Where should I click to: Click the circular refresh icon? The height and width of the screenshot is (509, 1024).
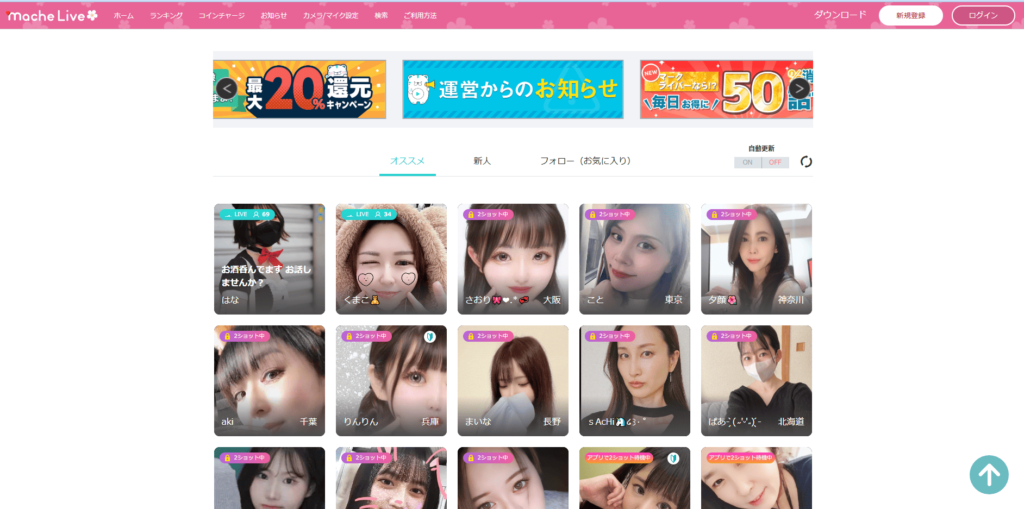[806, 161]
